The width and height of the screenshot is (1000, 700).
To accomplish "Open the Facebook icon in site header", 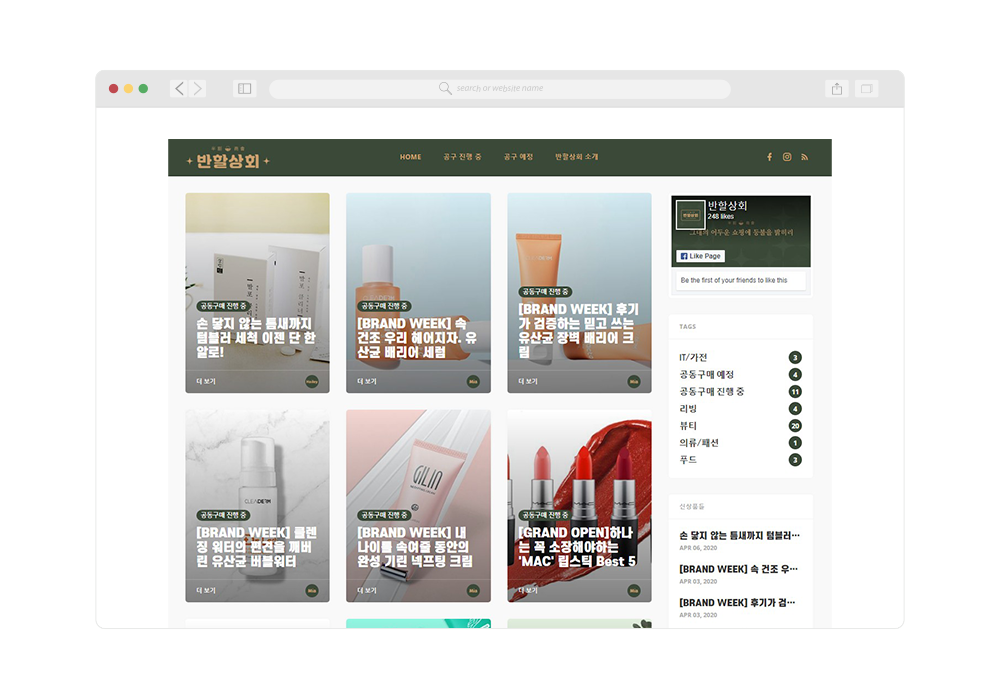I will (769, 157).
